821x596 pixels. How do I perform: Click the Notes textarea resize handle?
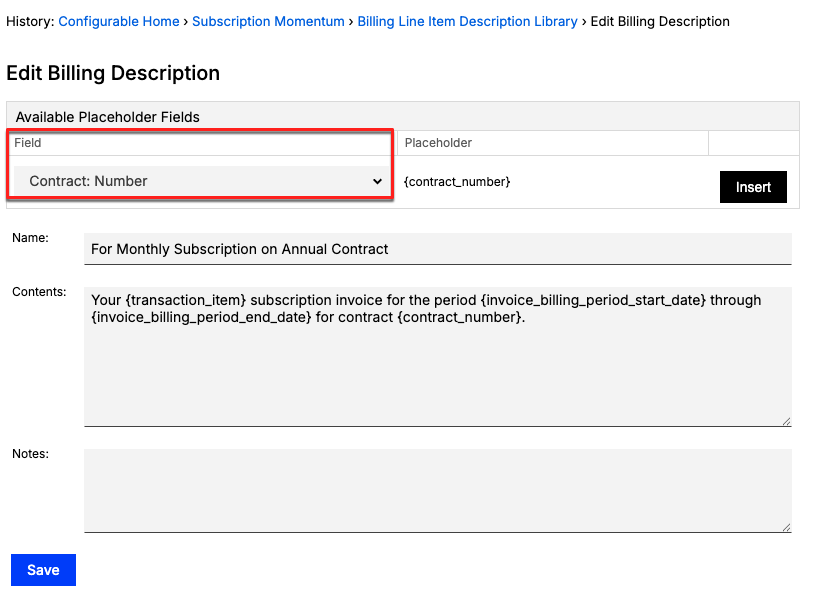(786, 527)
